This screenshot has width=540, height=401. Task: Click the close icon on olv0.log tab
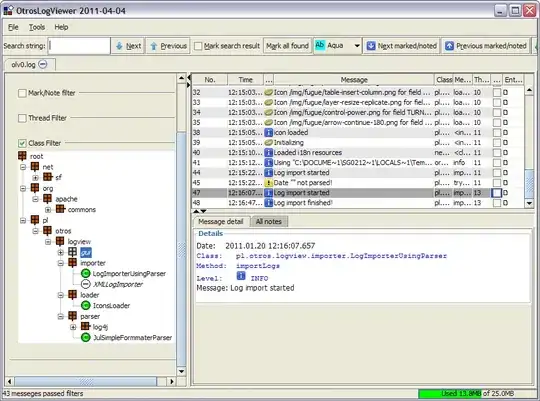click(43, 64)
